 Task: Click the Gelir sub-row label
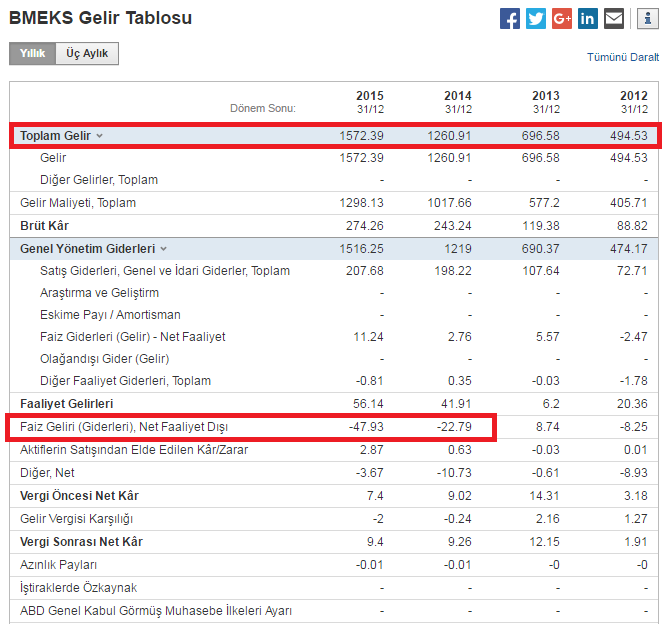[53, 158]
